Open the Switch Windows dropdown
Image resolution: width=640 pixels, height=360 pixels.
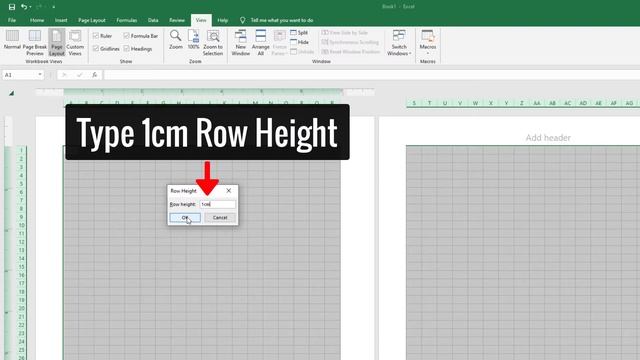click(399, 42)
